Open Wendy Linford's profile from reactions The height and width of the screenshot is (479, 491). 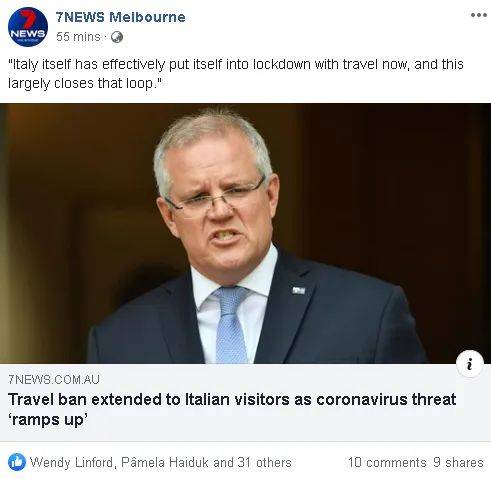click(71, 463)
